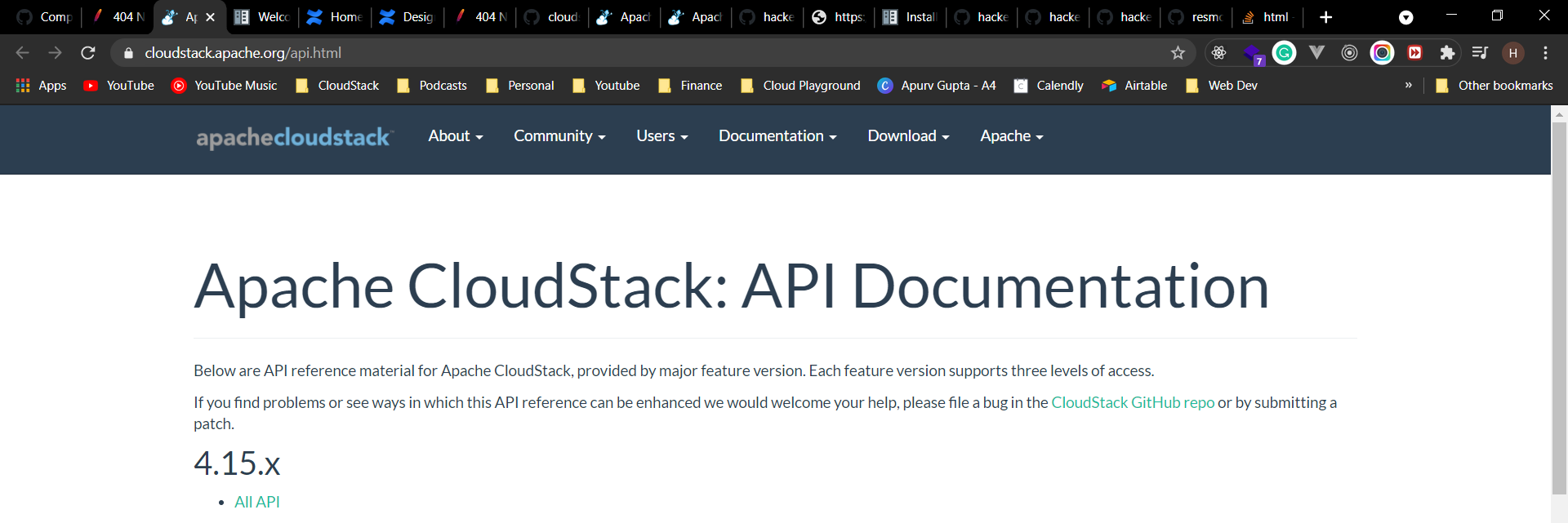1568x523 pixels.
Task: Switch to the https globe tab
Action: point(839,17)
